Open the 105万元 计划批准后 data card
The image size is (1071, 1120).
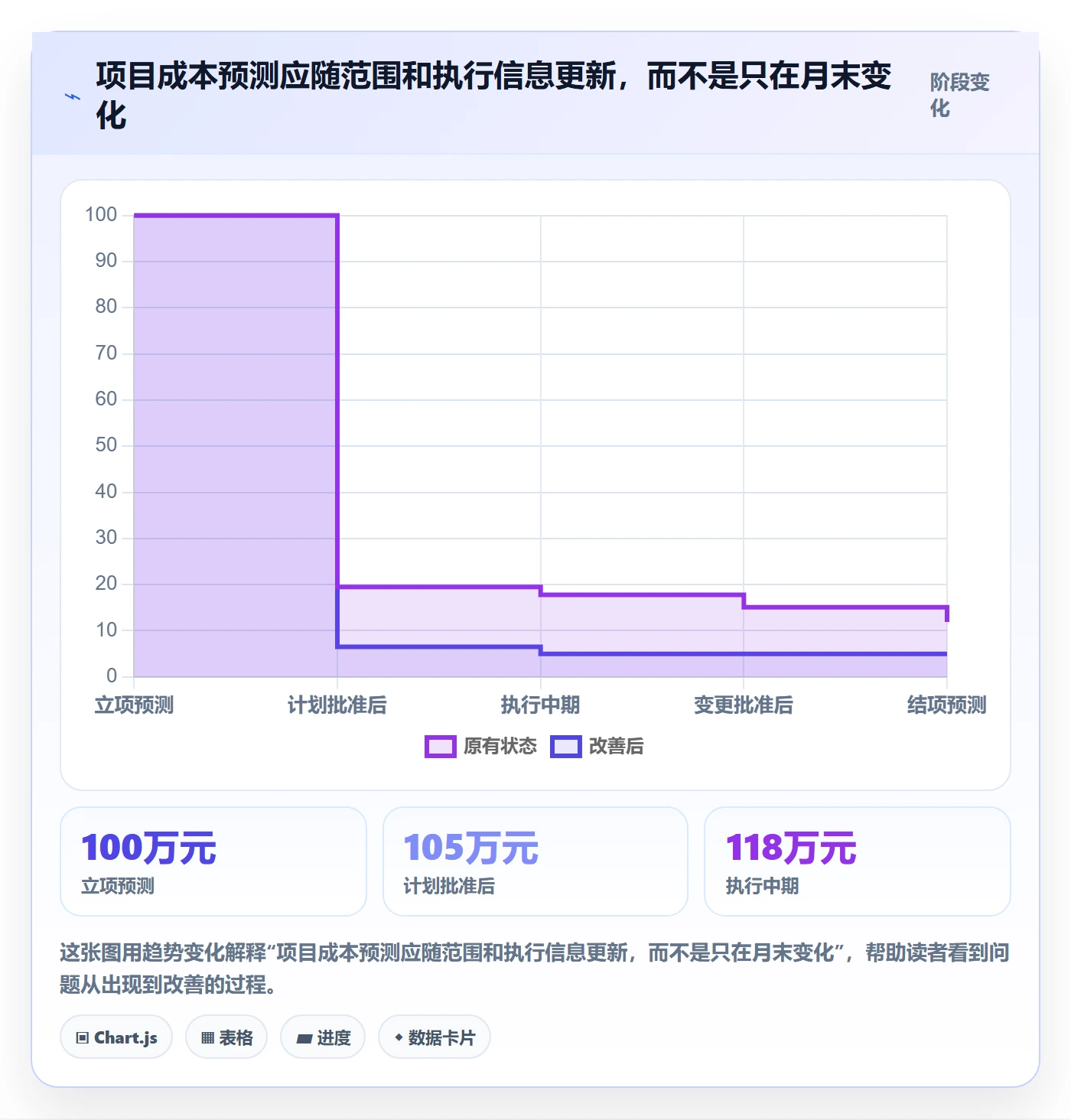535,861
